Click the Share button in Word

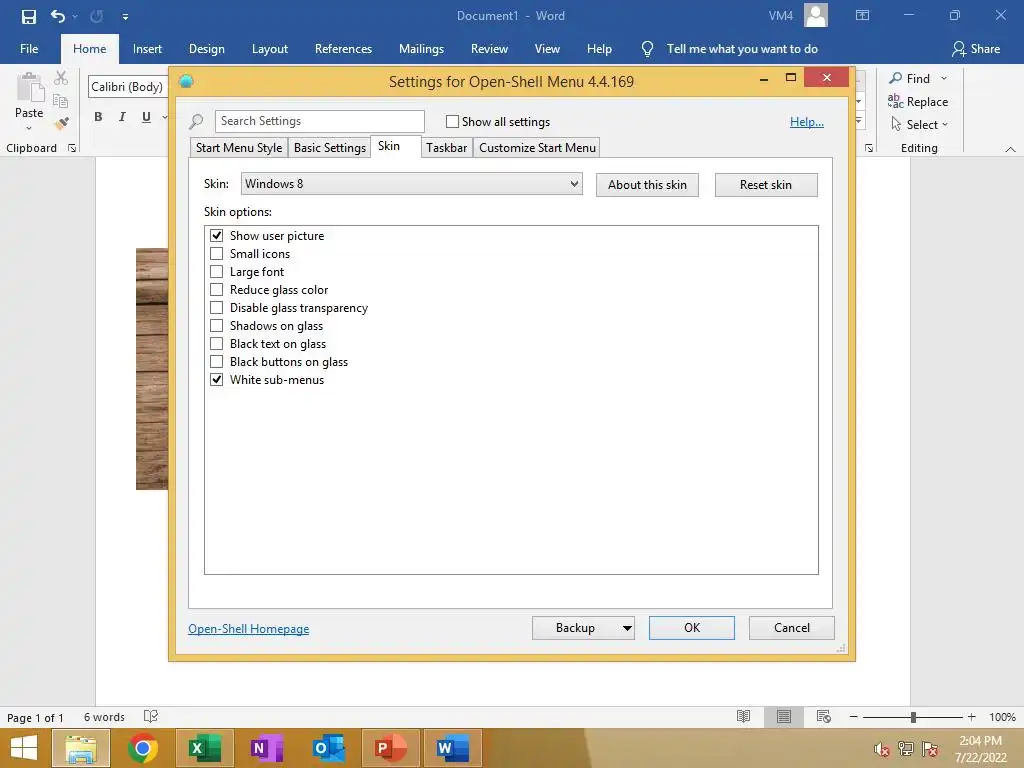(976, 49)
